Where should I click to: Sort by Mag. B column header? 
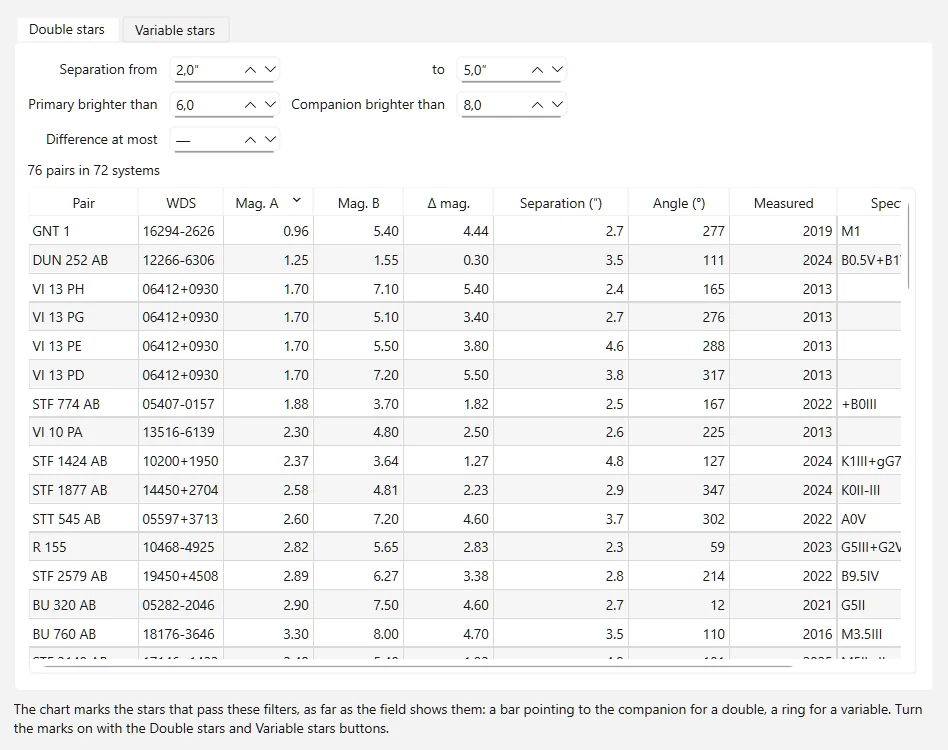[359, 203]
